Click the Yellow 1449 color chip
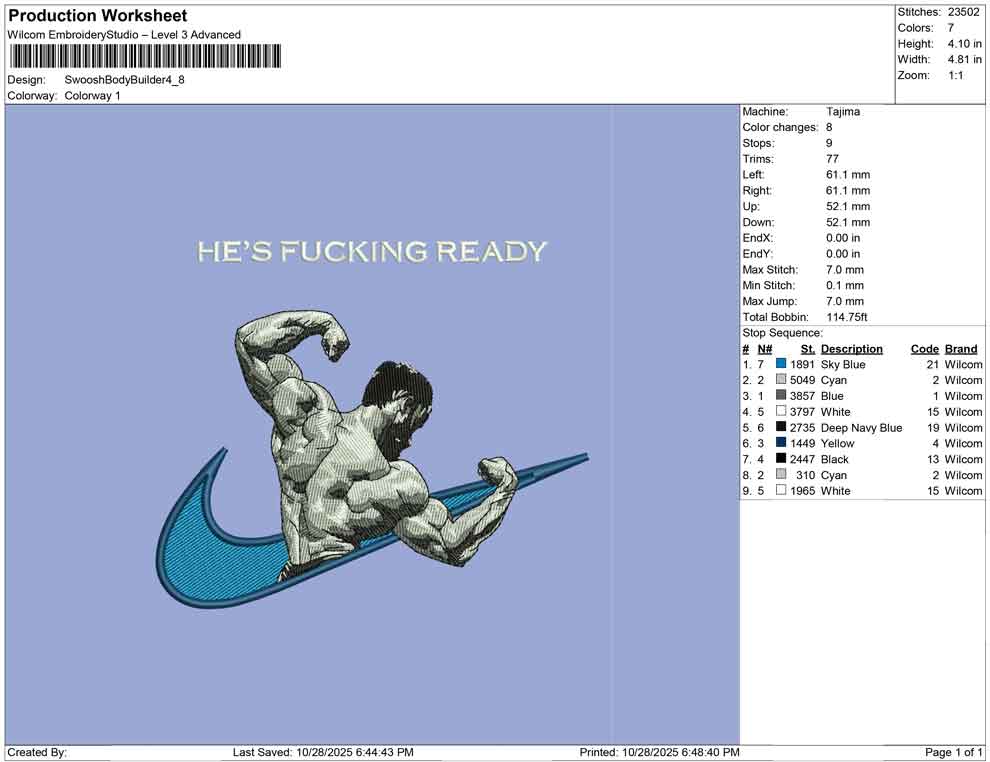990x762 pixels. (x=780, y=443)
